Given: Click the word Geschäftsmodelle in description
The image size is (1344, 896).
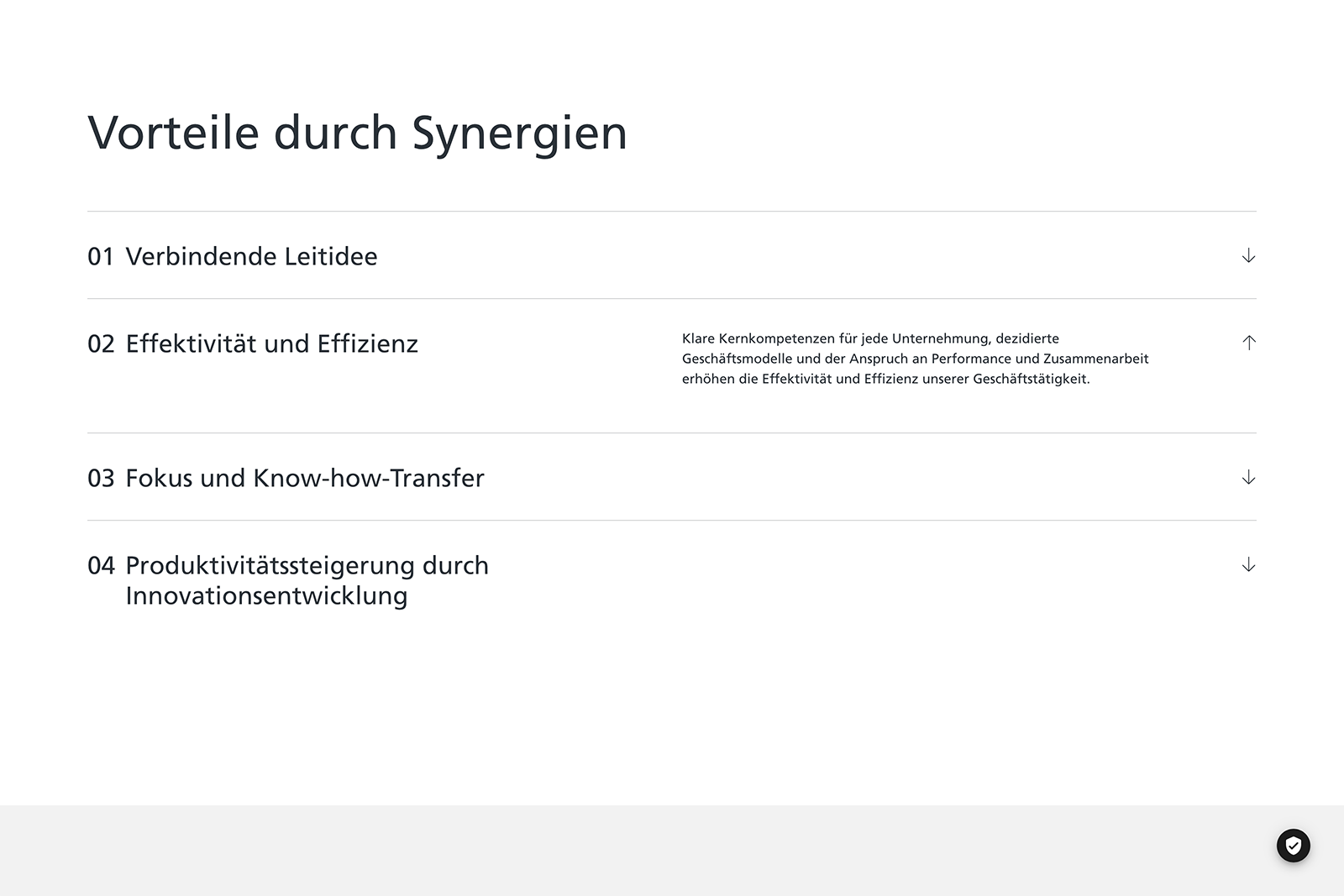Looking at the screenshot, I should pos(737,359).
